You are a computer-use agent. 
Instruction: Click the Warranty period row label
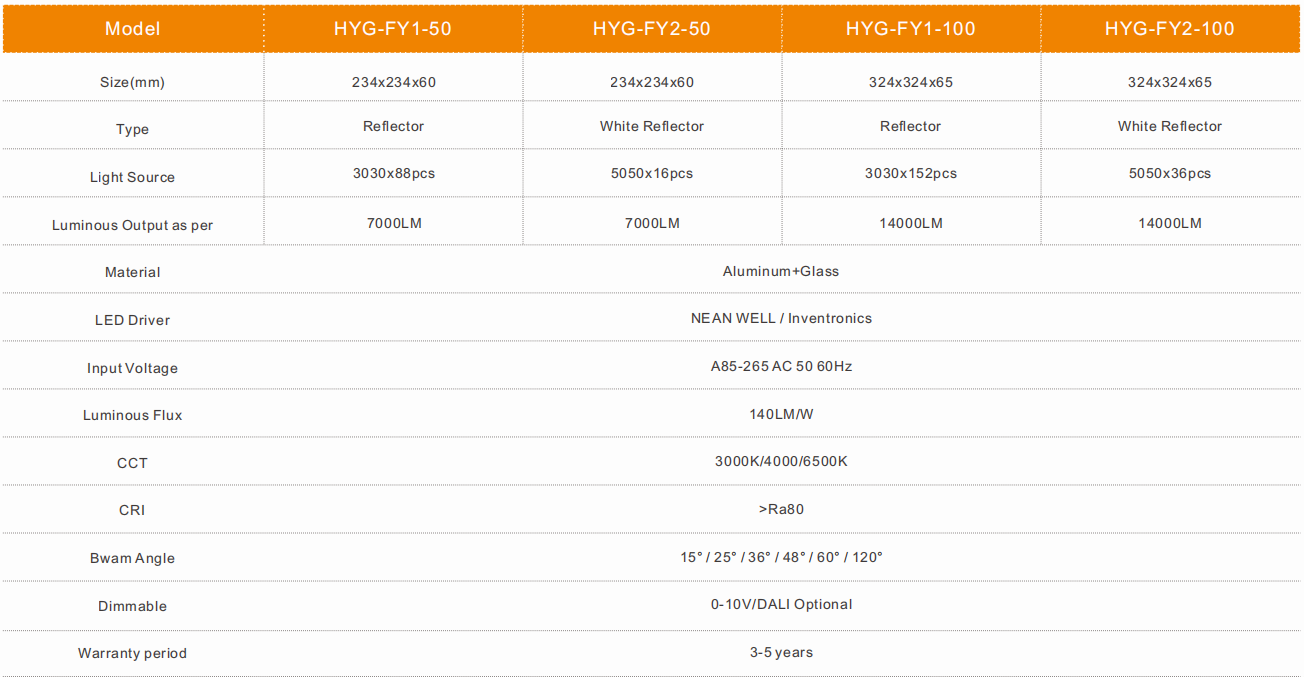132,653
